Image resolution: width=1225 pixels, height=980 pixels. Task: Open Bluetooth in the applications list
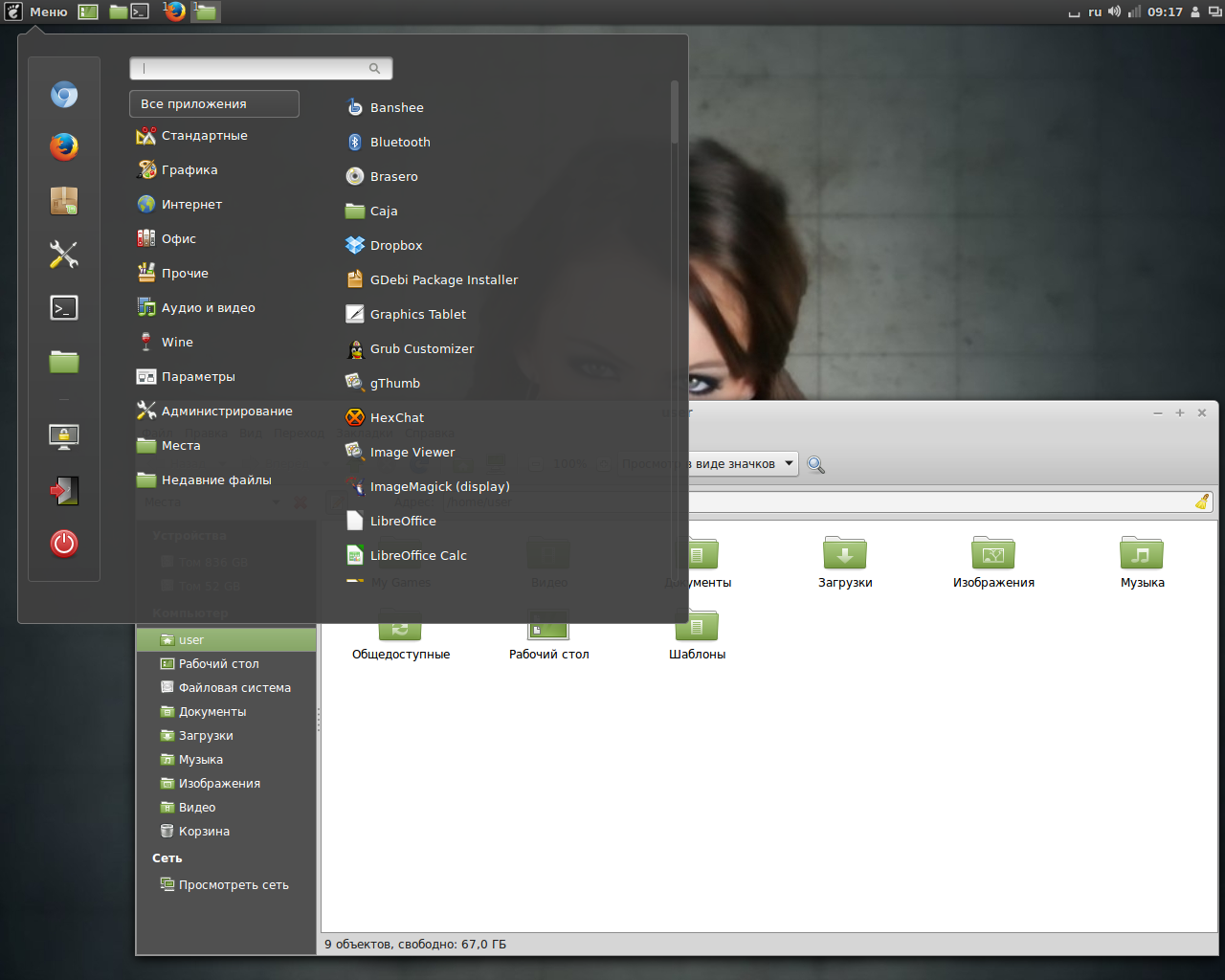point(389,142)
